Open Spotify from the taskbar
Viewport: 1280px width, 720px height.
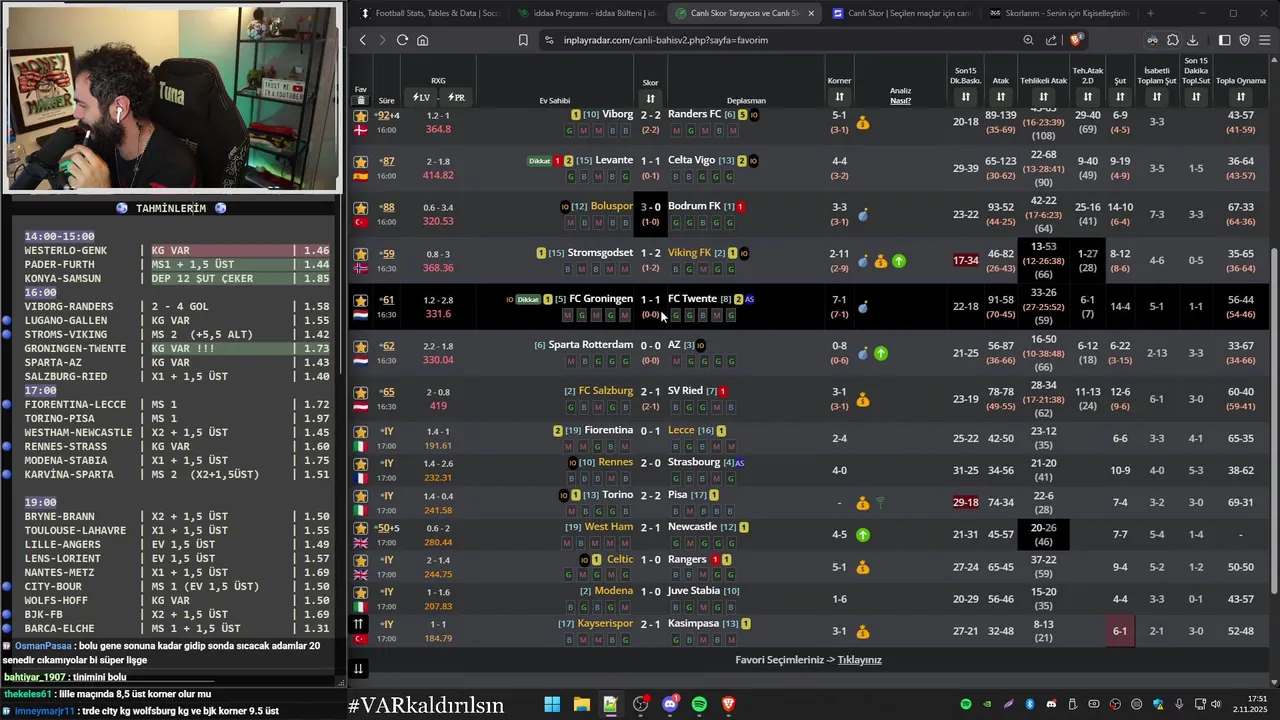pos(699,704)
